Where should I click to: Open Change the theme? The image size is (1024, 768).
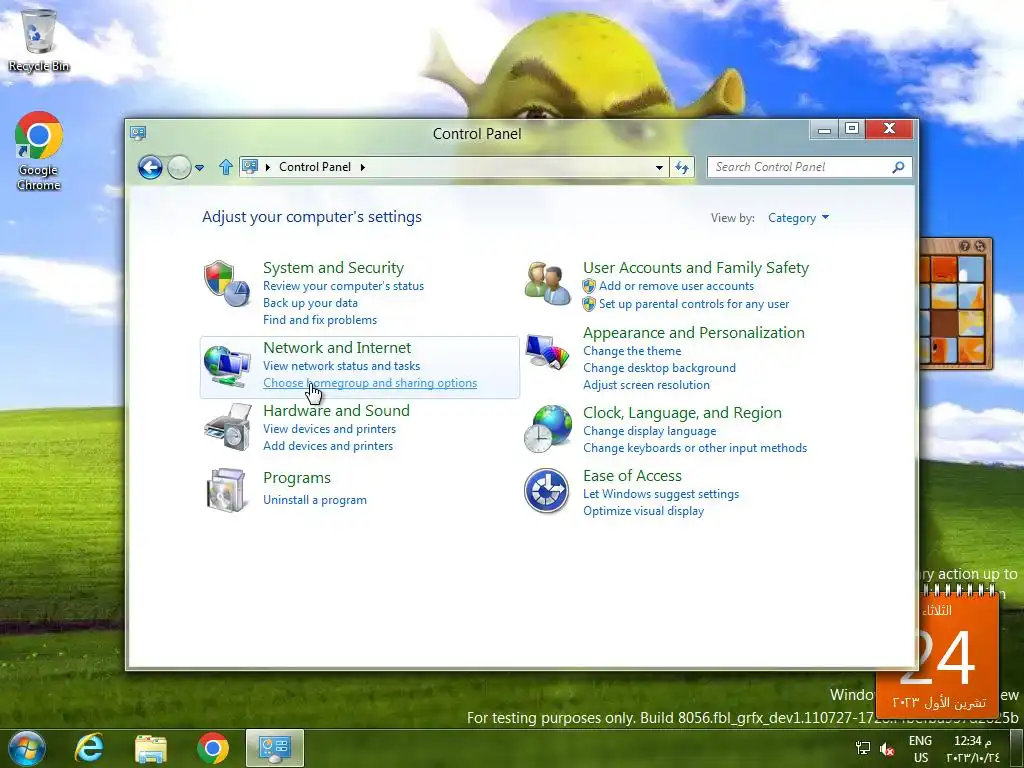[632, 351]
